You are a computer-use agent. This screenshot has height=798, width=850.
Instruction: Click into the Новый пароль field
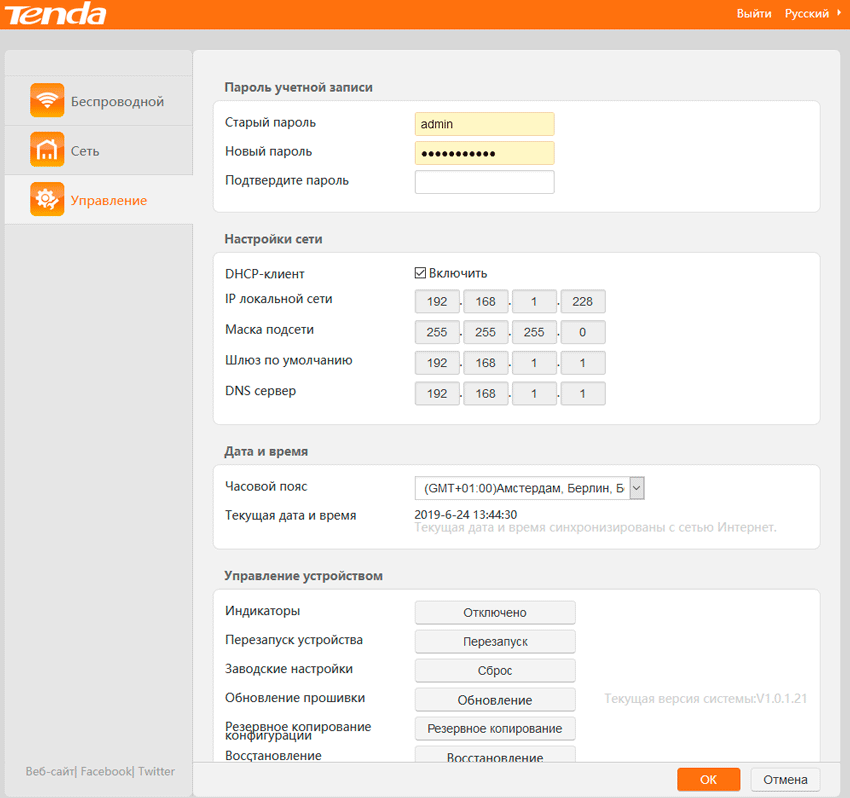coord(484,153)
